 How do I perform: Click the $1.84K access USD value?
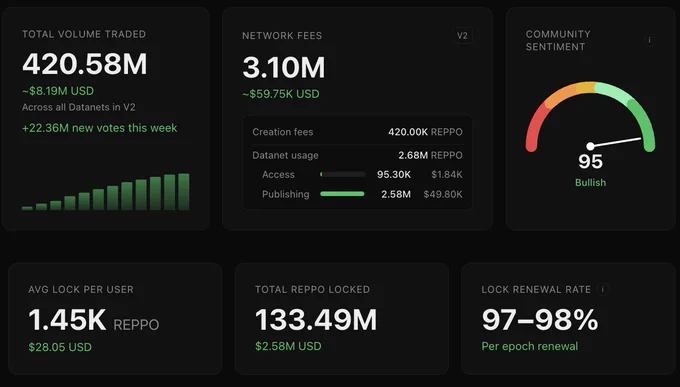[x=447, y=174]
